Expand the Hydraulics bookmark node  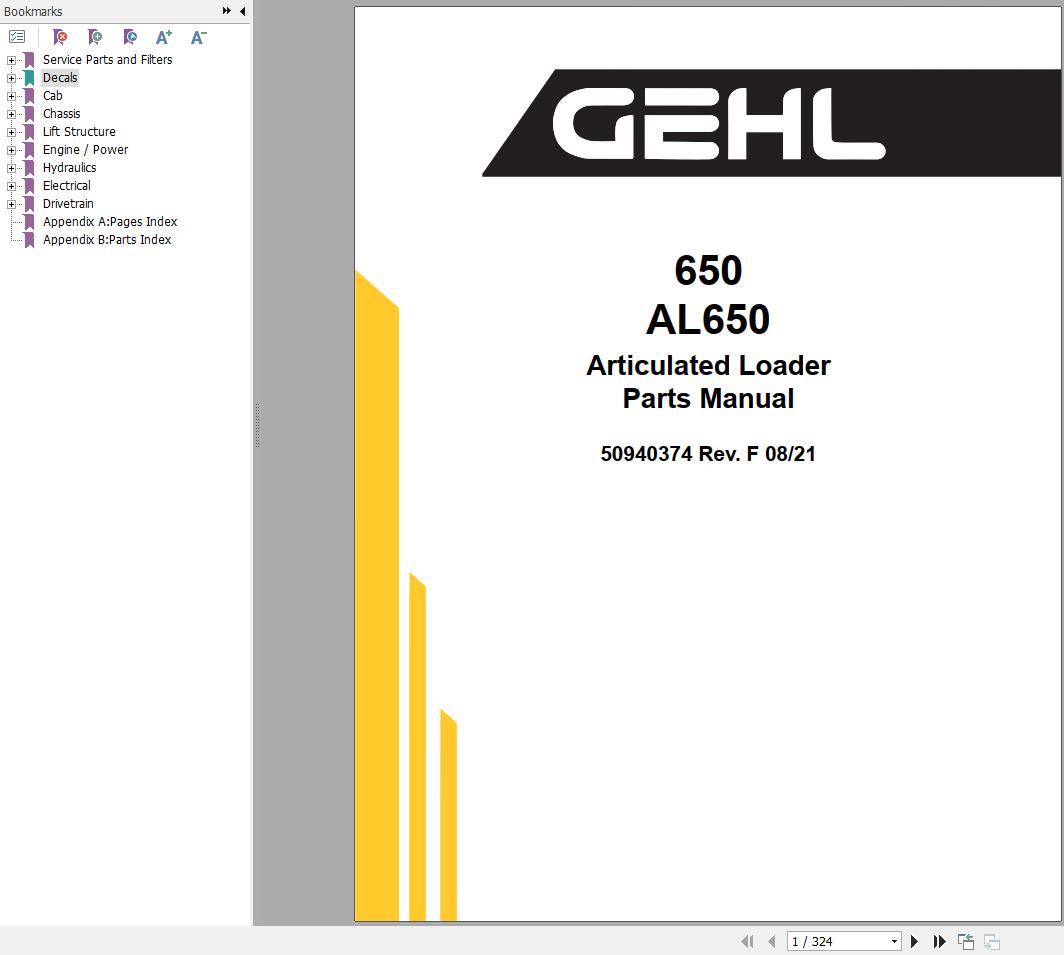click(x=11, y=168)
